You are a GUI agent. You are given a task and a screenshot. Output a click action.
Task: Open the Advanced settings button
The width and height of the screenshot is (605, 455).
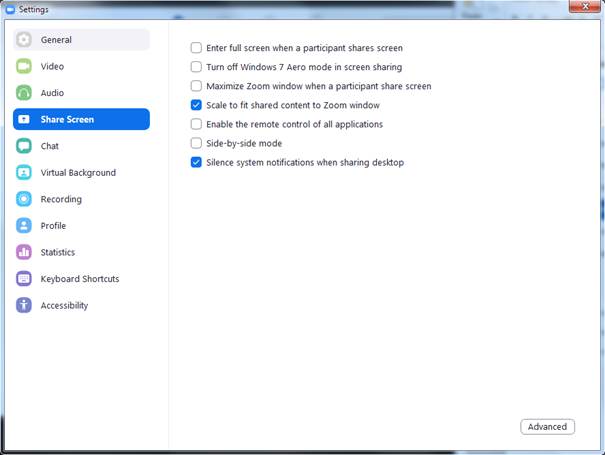547,427
